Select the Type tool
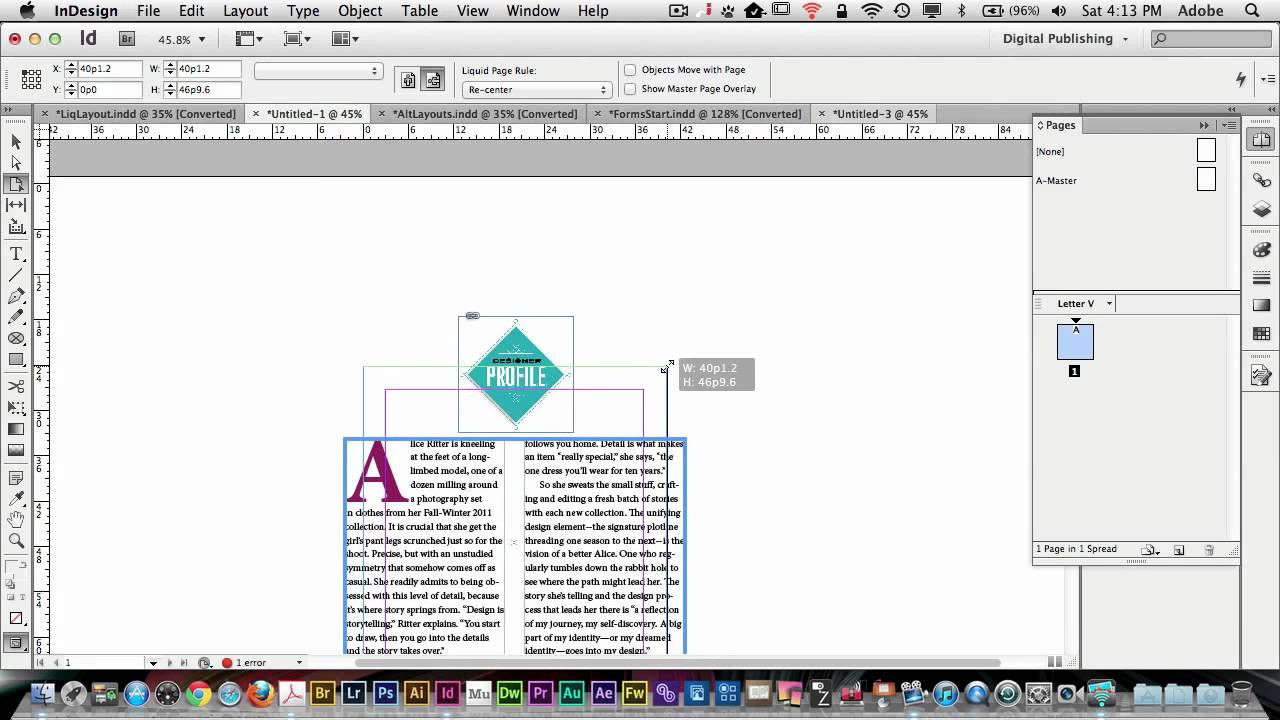Image resolution: width=1280 pixels, height=720 pixels. click(16, 254)
